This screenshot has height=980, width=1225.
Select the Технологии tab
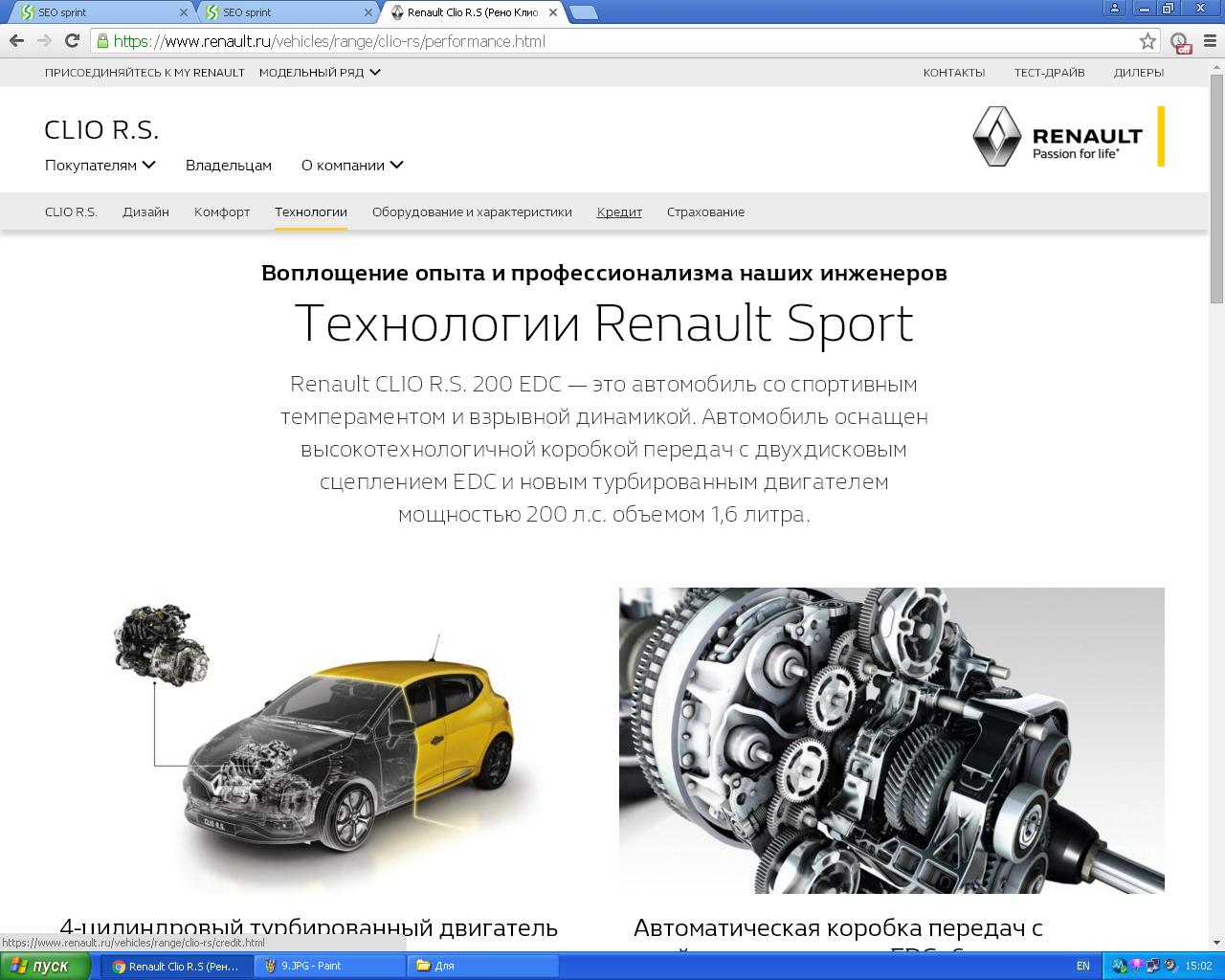311,212
